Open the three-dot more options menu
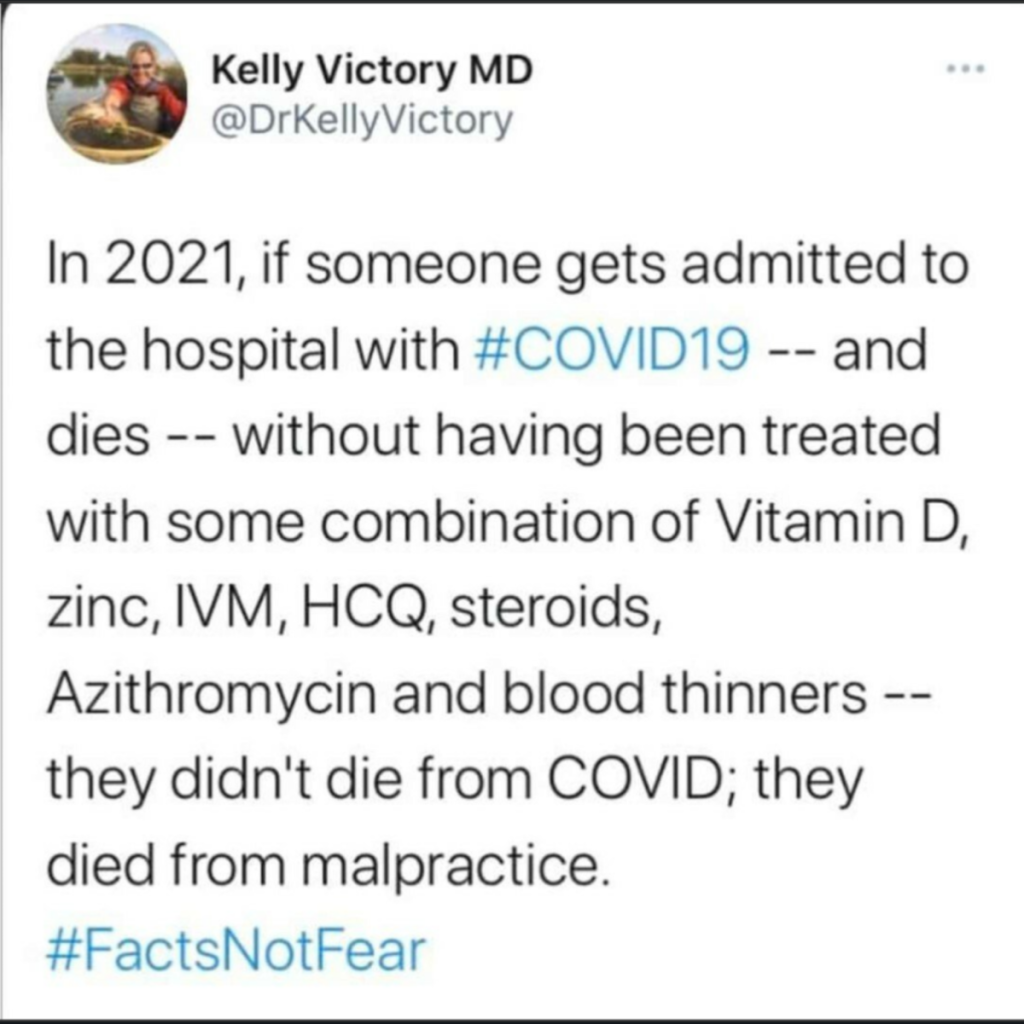The image size is (1024, 1024). point(965,68)
